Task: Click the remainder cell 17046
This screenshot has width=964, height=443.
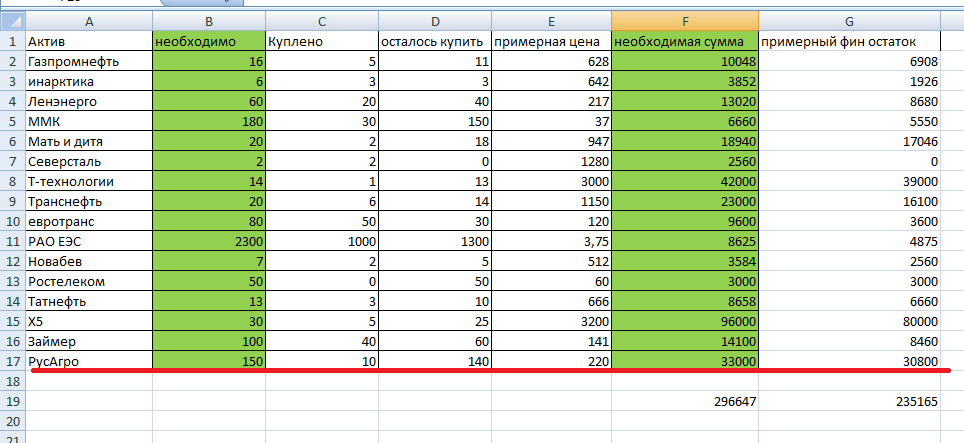Action: (850, 141)
